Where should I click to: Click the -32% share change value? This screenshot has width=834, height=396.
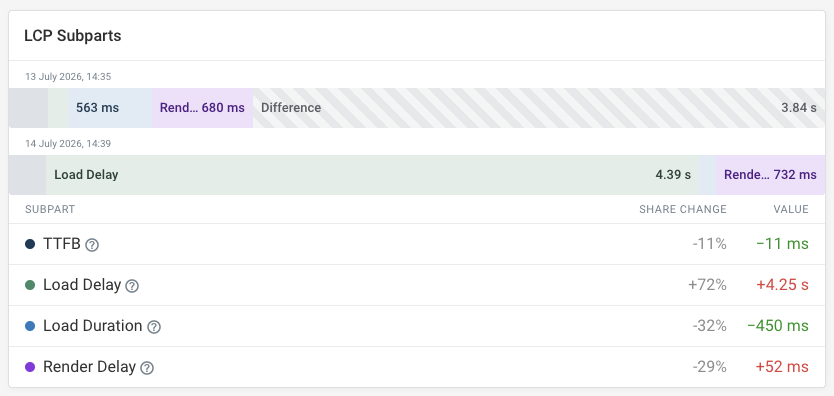710,326
